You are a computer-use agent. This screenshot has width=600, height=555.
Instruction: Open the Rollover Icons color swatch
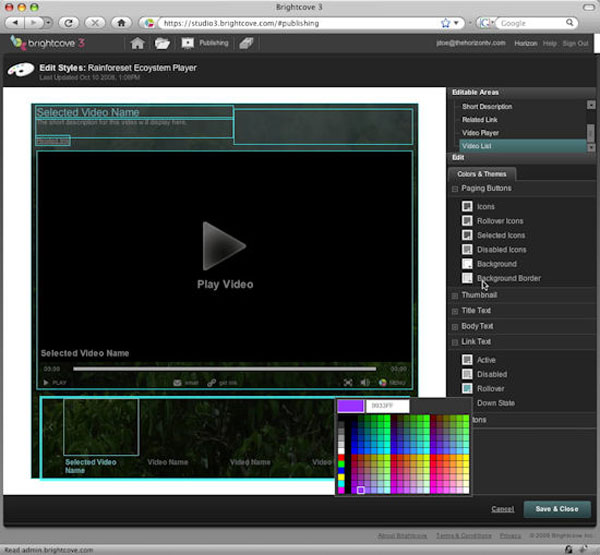[x=467, y=221]
